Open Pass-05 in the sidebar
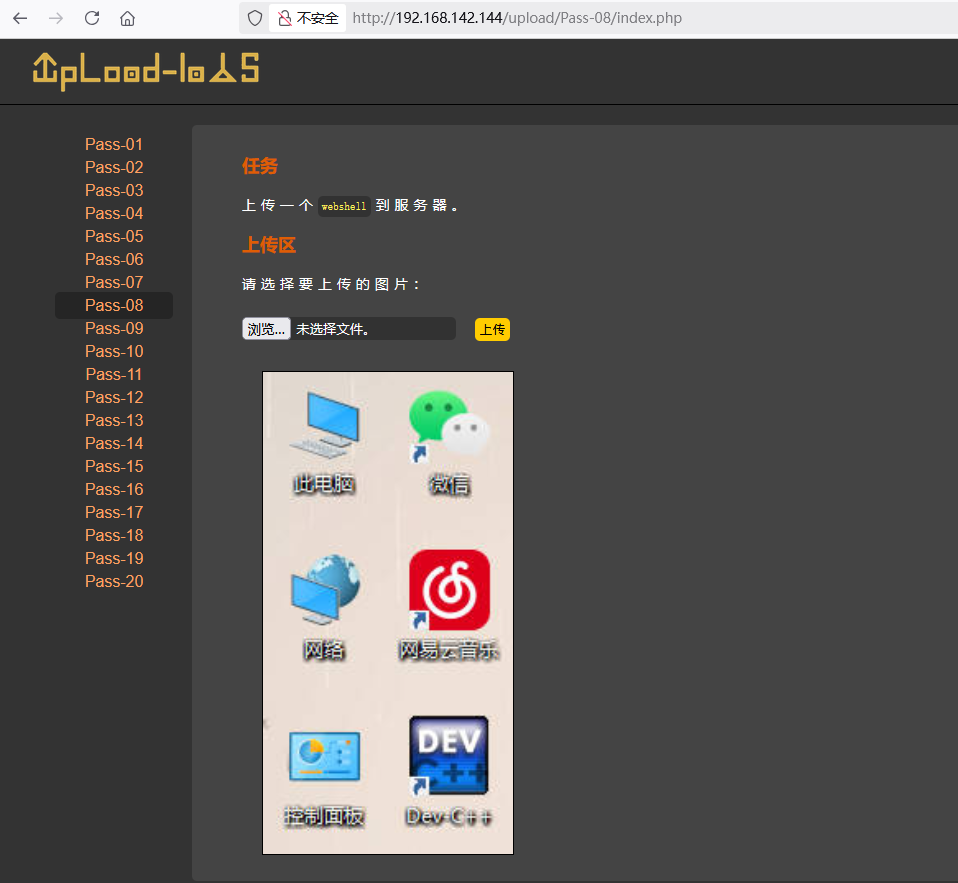This screenshot has width=958, height=883. pos(114,236)
